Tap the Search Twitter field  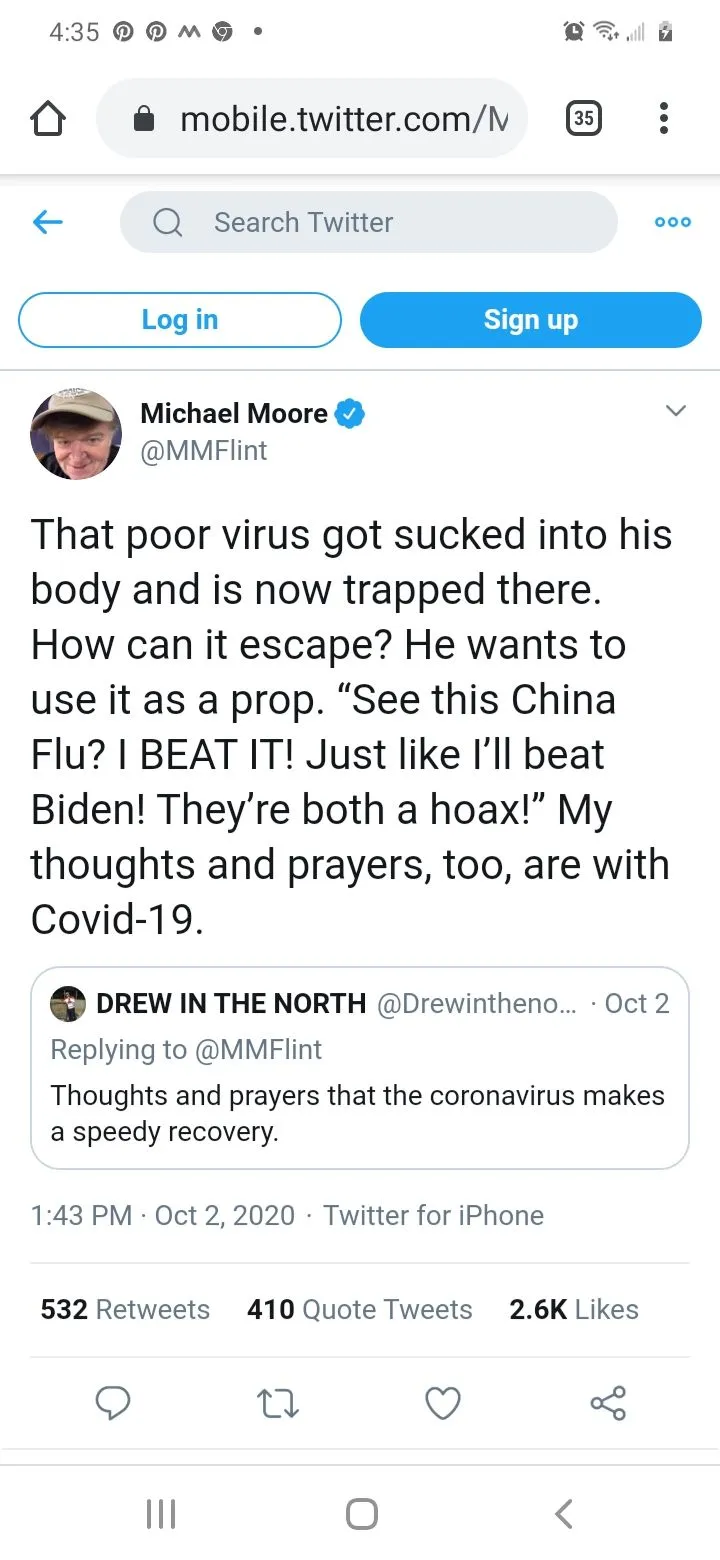pyautogui.click(x=368, y=222)
